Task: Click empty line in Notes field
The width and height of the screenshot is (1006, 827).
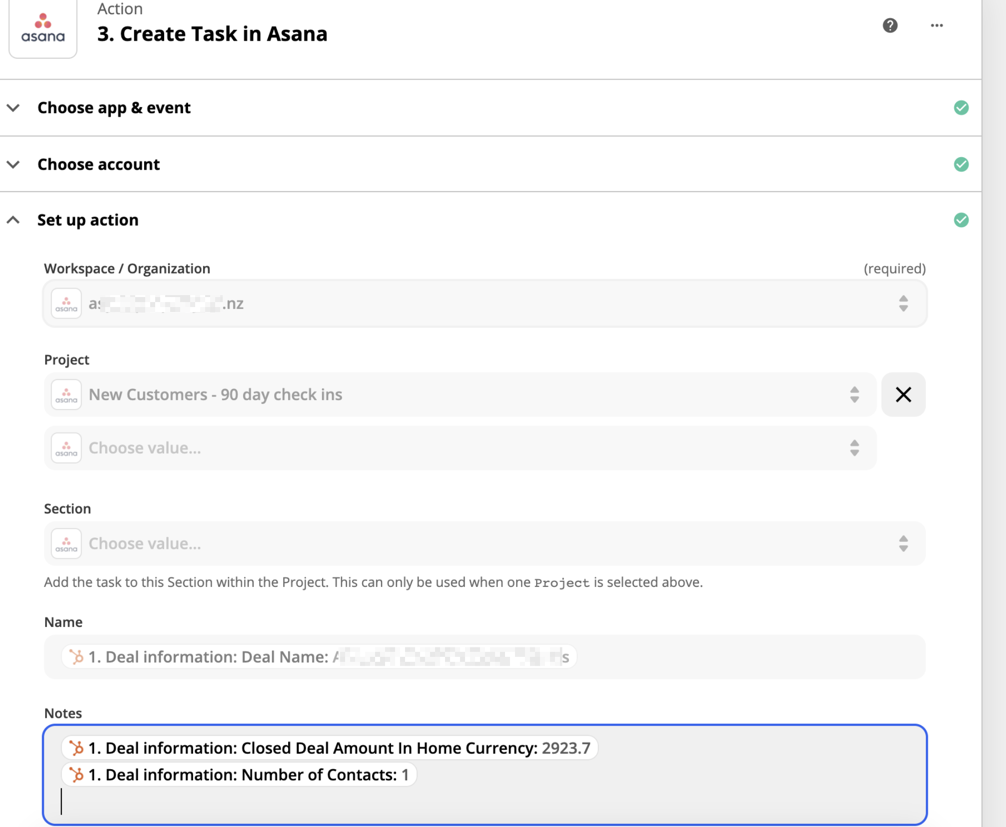Action: pyautogui.click(x=485, y=802)
